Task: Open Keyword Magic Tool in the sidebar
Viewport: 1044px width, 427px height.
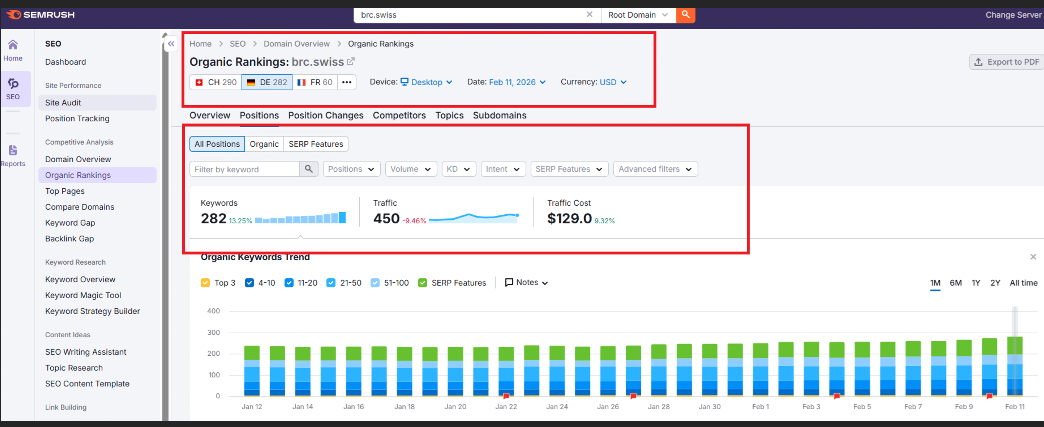Action: pos(83,295)
